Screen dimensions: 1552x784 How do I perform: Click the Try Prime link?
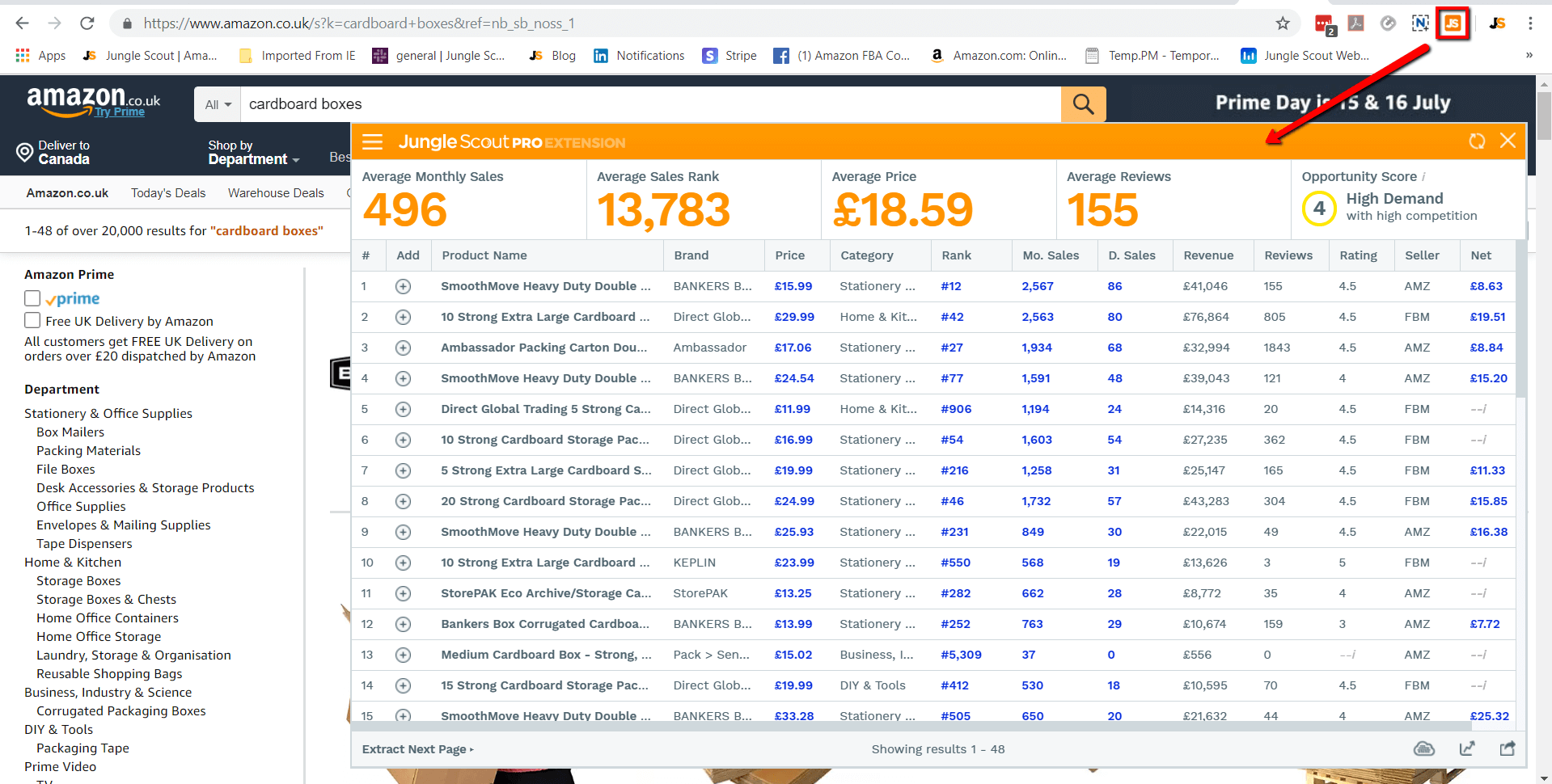119,112
